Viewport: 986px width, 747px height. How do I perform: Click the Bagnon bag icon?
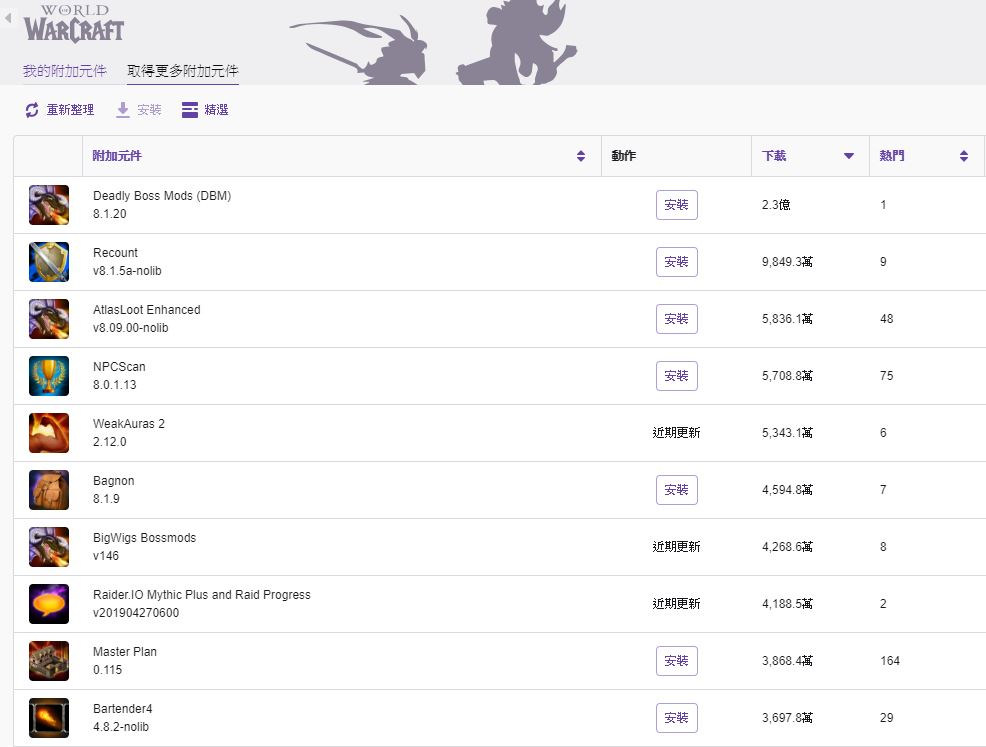[49, 490]
